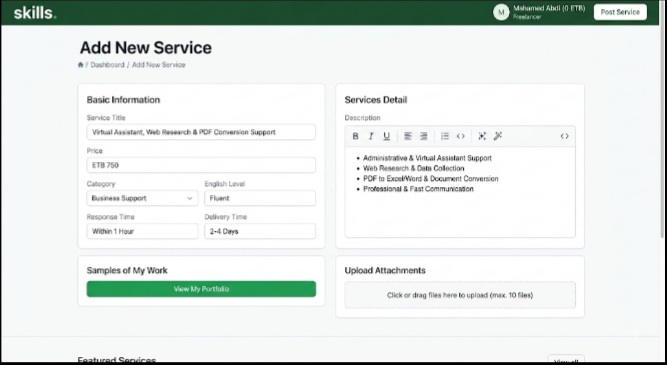Image resolution: width=667 pixels, height=365 pixels.
Task: Click 'Administrative & Virtual Assistant Support' bullet
Action: [x=427, y=158]
